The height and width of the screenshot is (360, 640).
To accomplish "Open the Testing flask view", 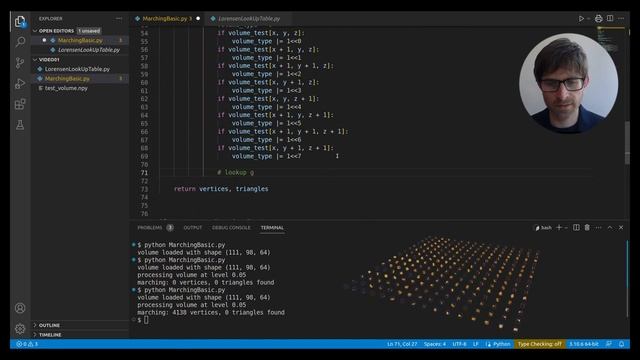I will (x=20, y=125).
